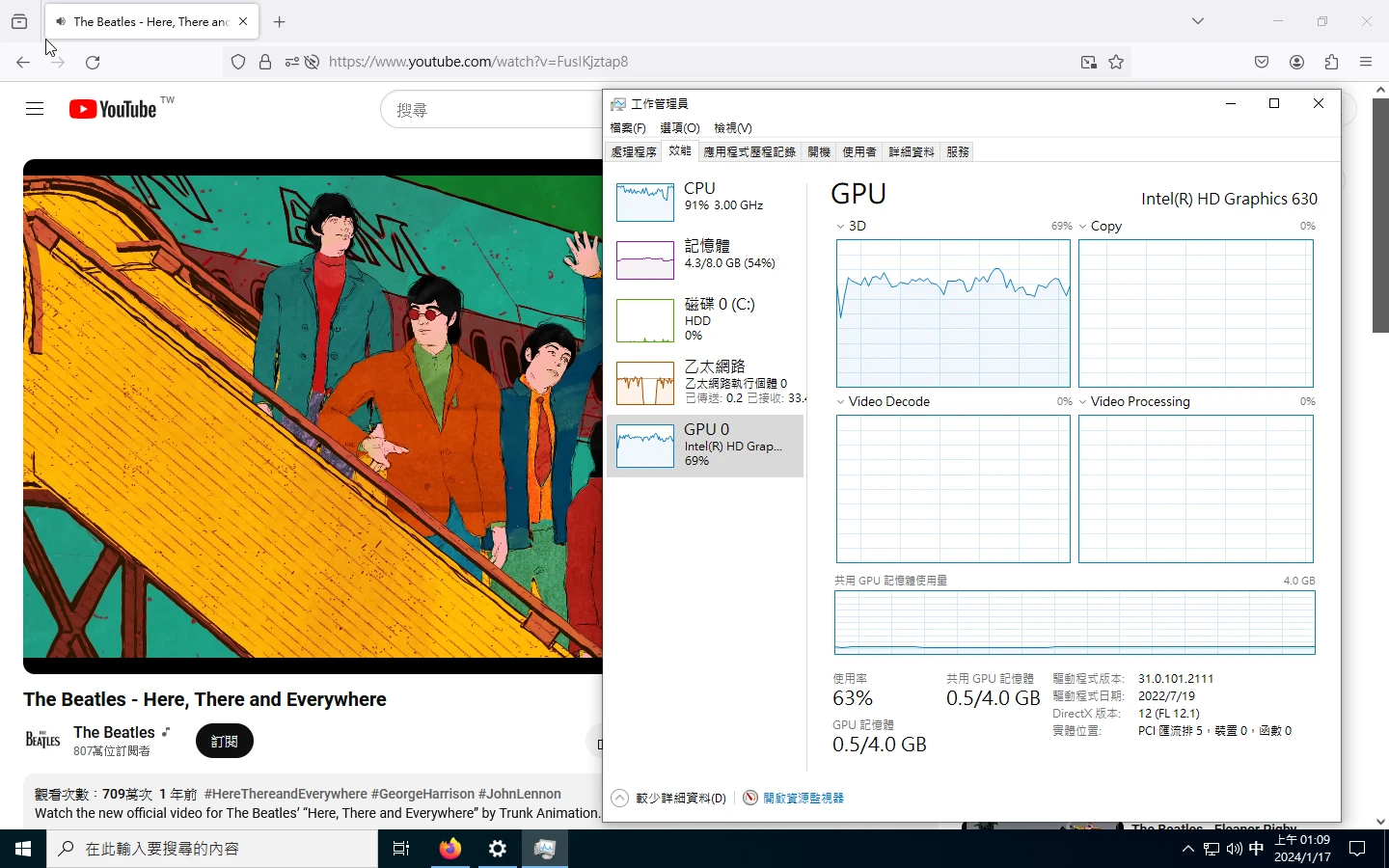
Task: Open Firefox application menu icon
Action: pyautogui.click(x=1366, y=62)
